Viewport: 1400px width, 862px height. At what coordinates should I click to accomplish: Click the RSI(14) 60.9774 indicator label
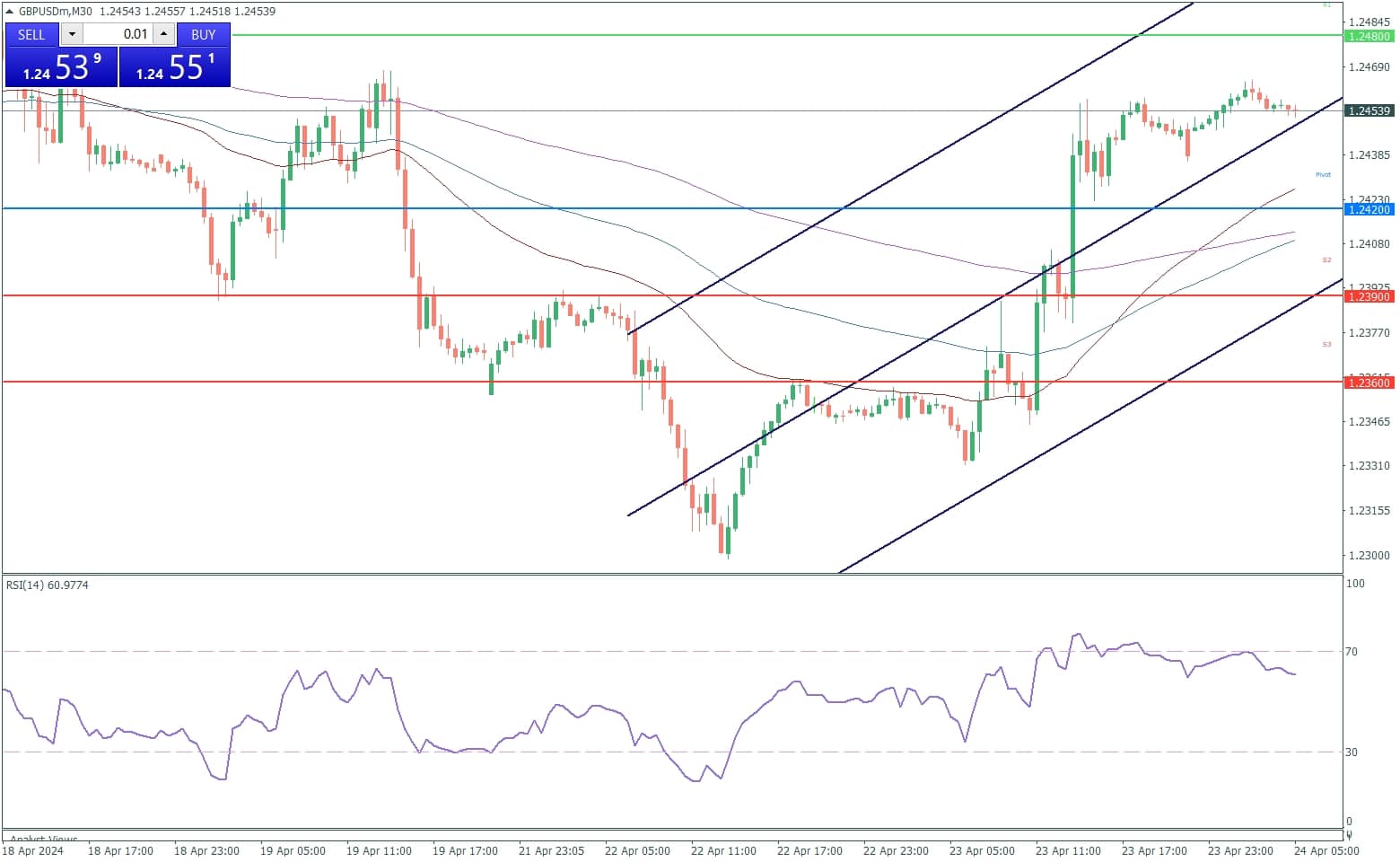48,585
